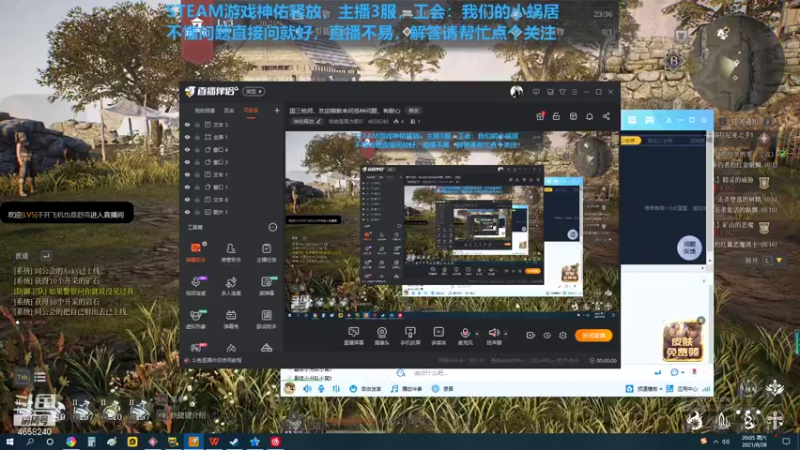This screenshot has height=450, width=800.
Task: Open the notification bell in streaming app
Action: click(x=589, y=116)
